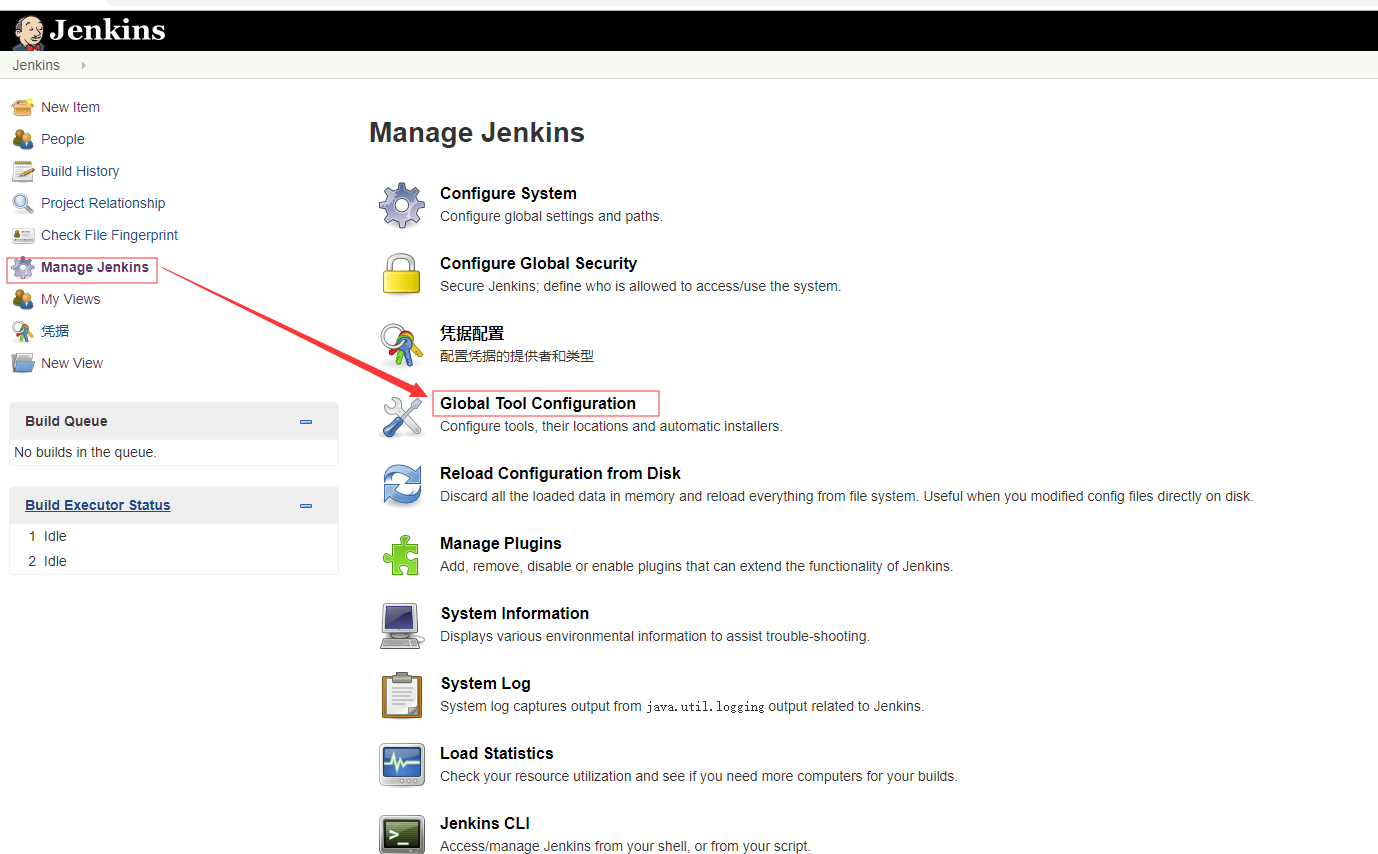This screenshot has height=854, width=1378.
Task: Click the 'Manage Jenkins' page heading
Action: point(477,133)
